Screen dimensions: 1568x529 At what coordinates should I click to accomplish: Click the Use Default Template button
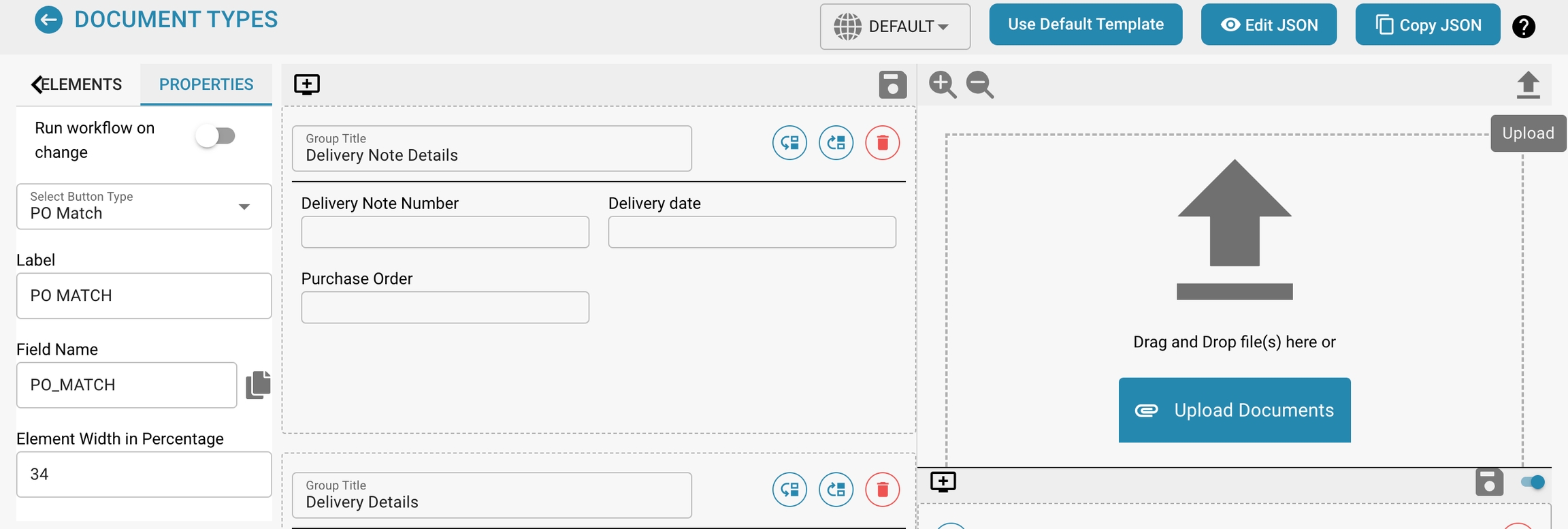point(1085,25)
